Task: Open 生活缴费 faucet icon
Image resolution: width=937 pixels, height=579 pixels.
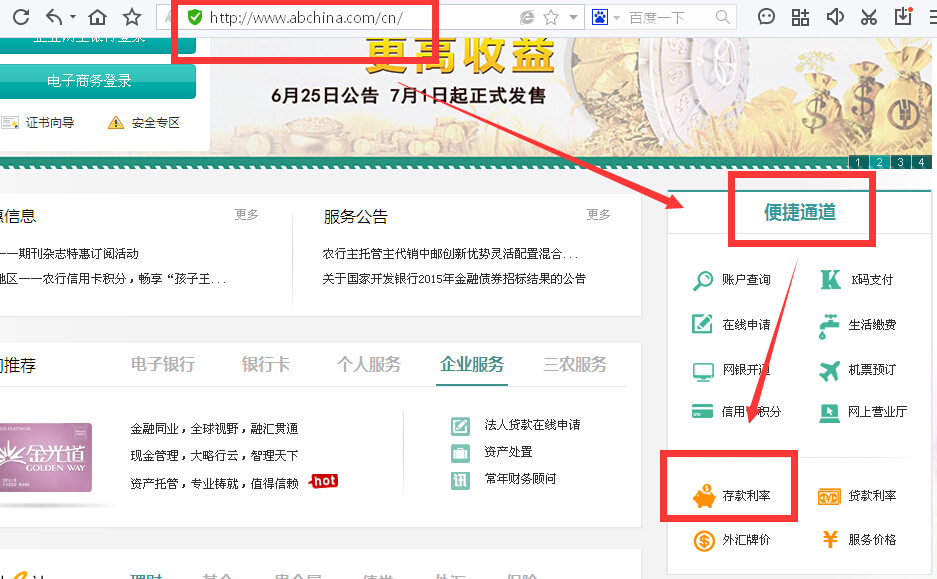Action: 831,325
